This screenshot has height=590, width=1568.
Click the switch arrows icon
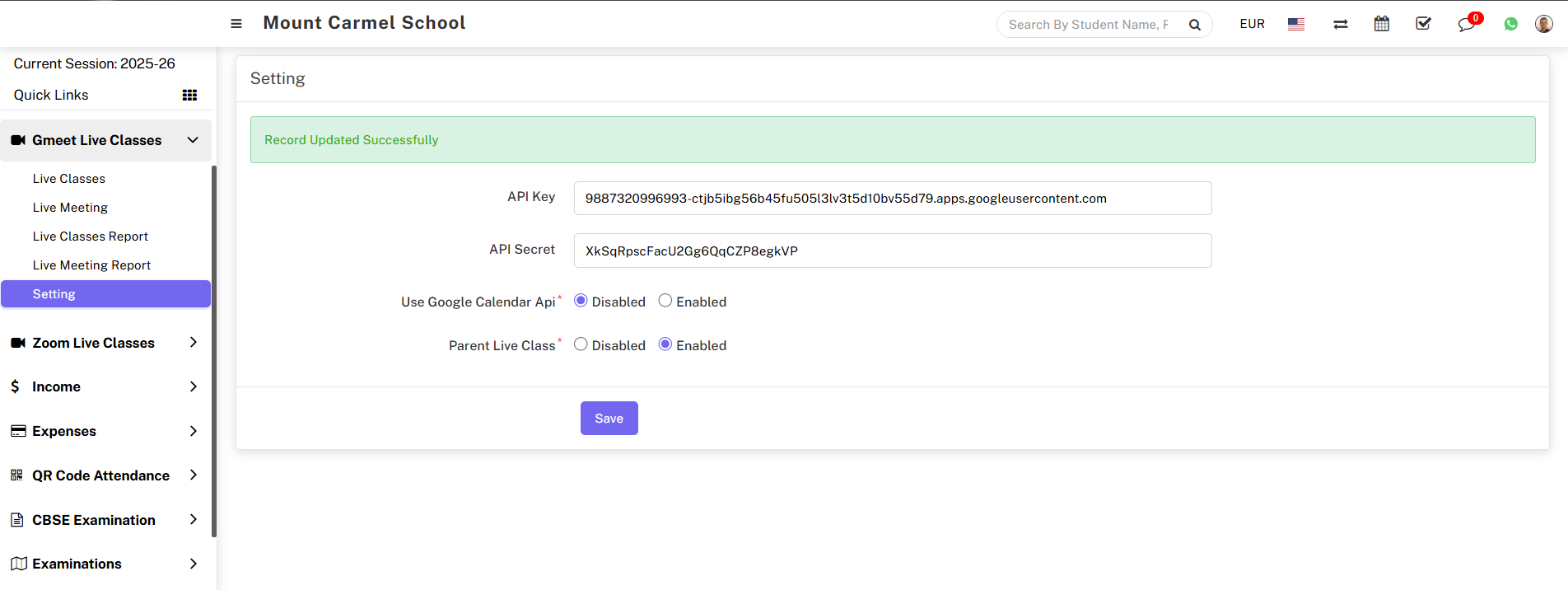coord(1340,25)
